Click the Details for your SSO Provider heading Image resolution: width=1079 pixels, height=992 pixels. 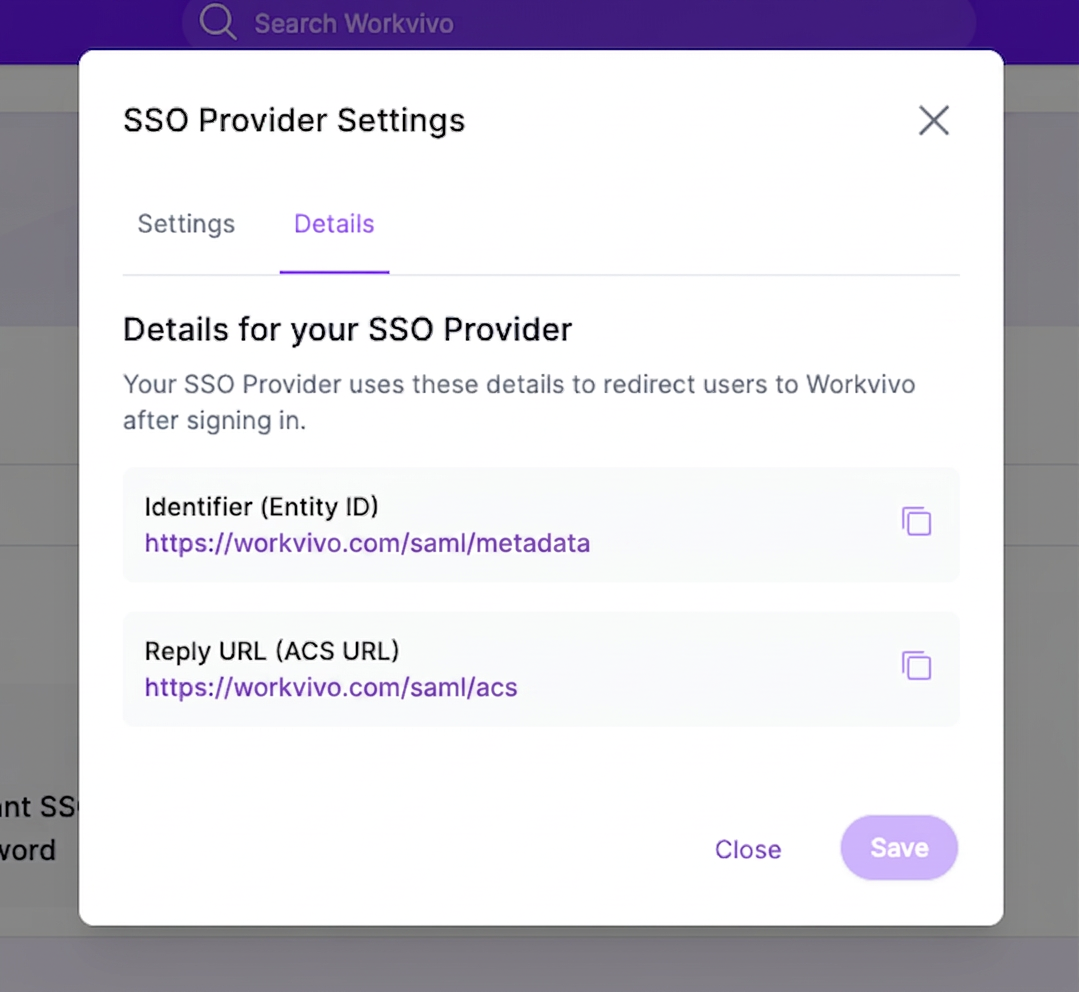348,329
